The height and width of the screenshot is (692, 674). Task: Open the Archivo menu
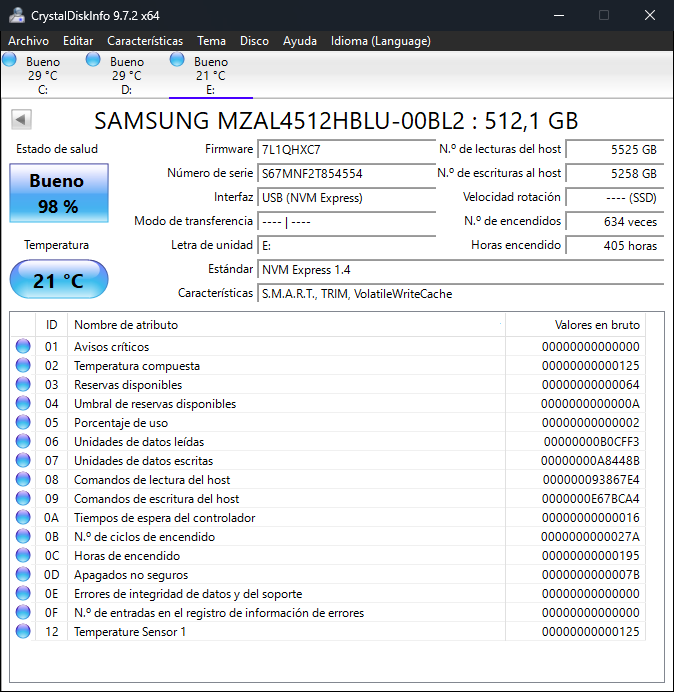tap(28, 41)
